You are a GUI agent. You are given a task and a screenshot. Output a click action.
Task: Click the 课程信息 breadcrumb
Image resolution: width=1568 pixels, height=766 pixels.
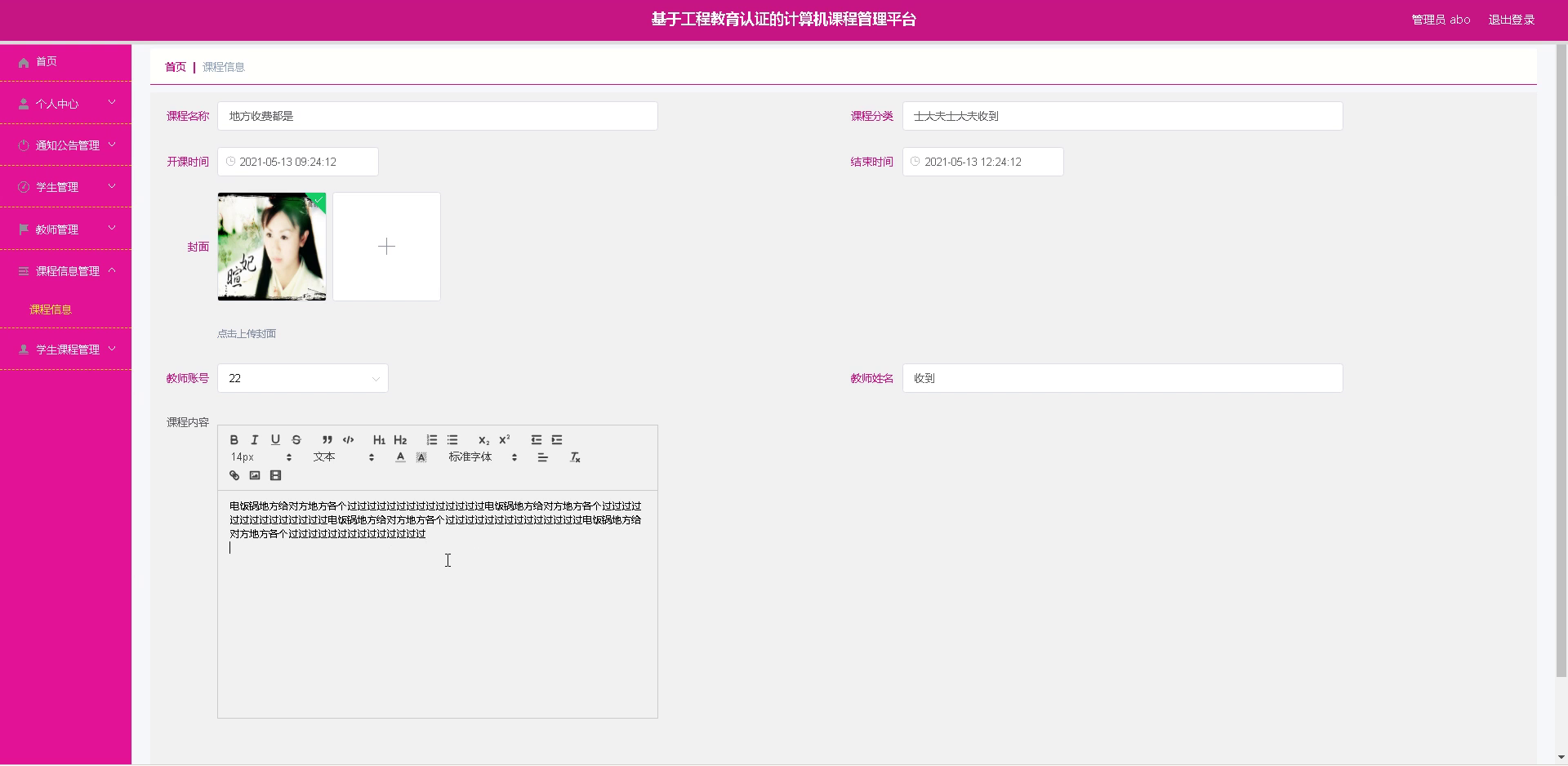click(224, 67)
